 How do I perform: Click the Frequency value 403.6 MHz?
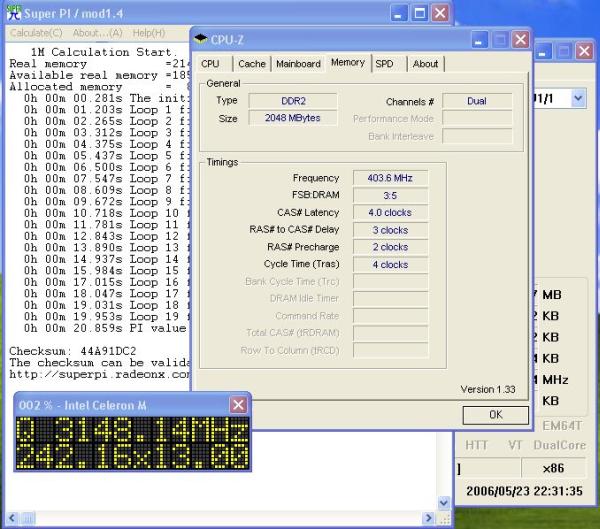point(390,178)
